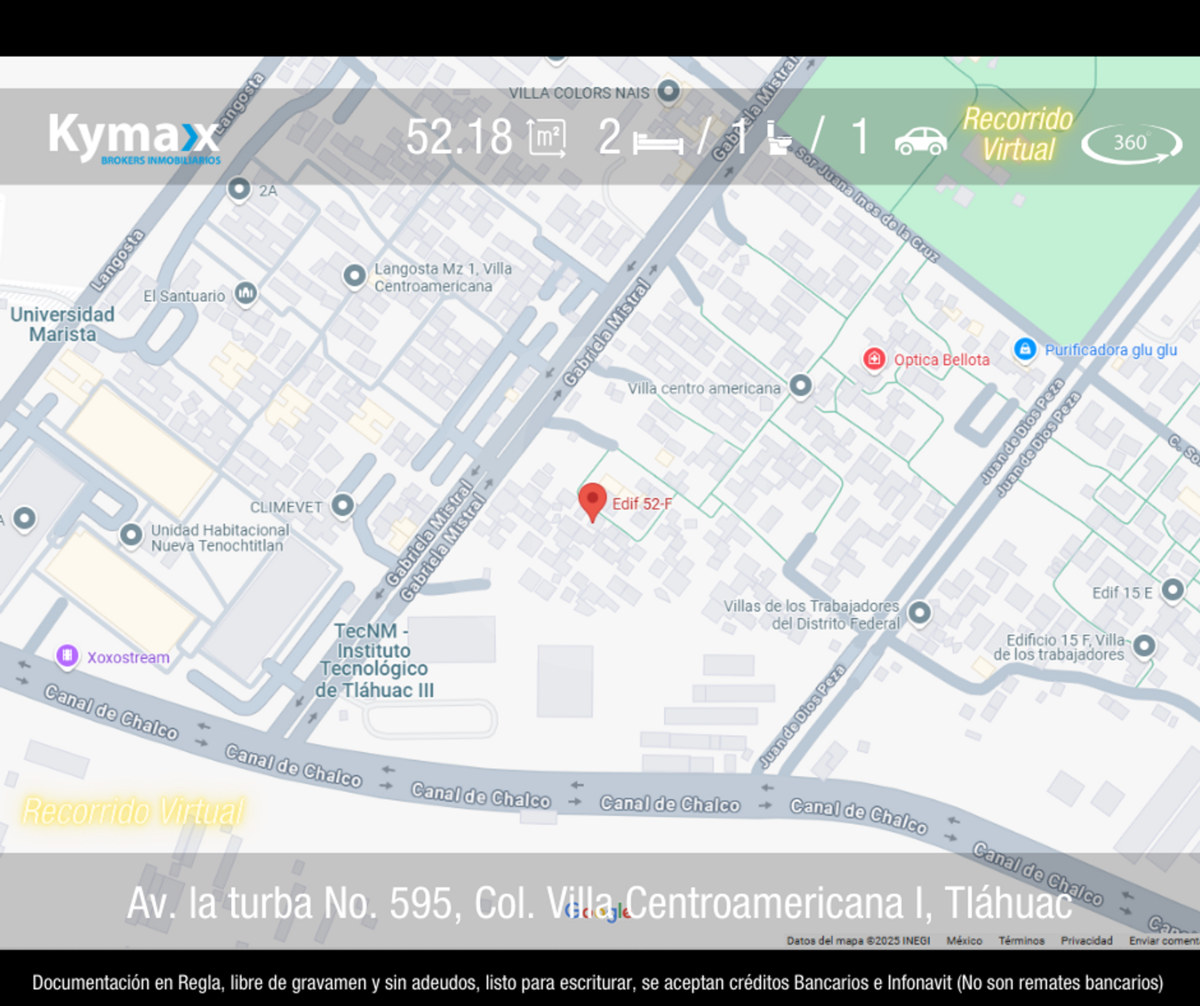
Task: Click the 52.18 area value
Action: (x=459, y=138)
